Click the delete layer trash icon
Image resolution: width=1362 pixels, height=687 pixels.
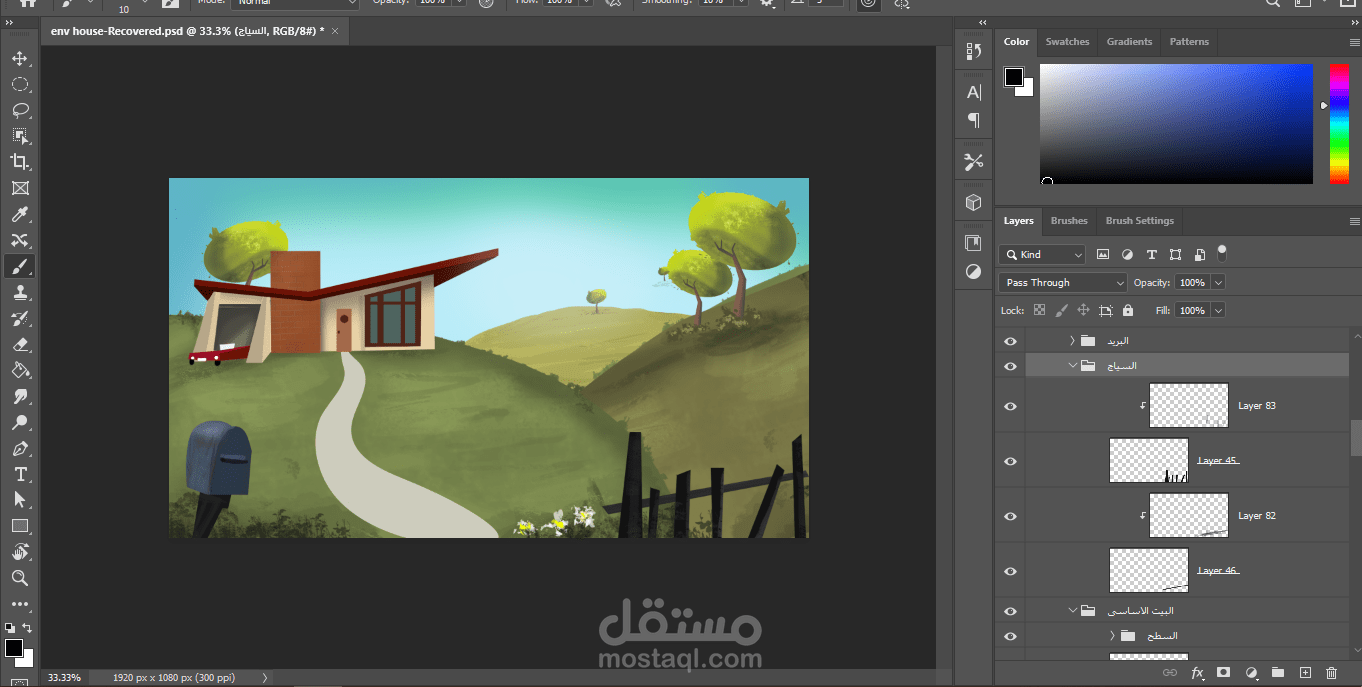(x=1331, y=673)
